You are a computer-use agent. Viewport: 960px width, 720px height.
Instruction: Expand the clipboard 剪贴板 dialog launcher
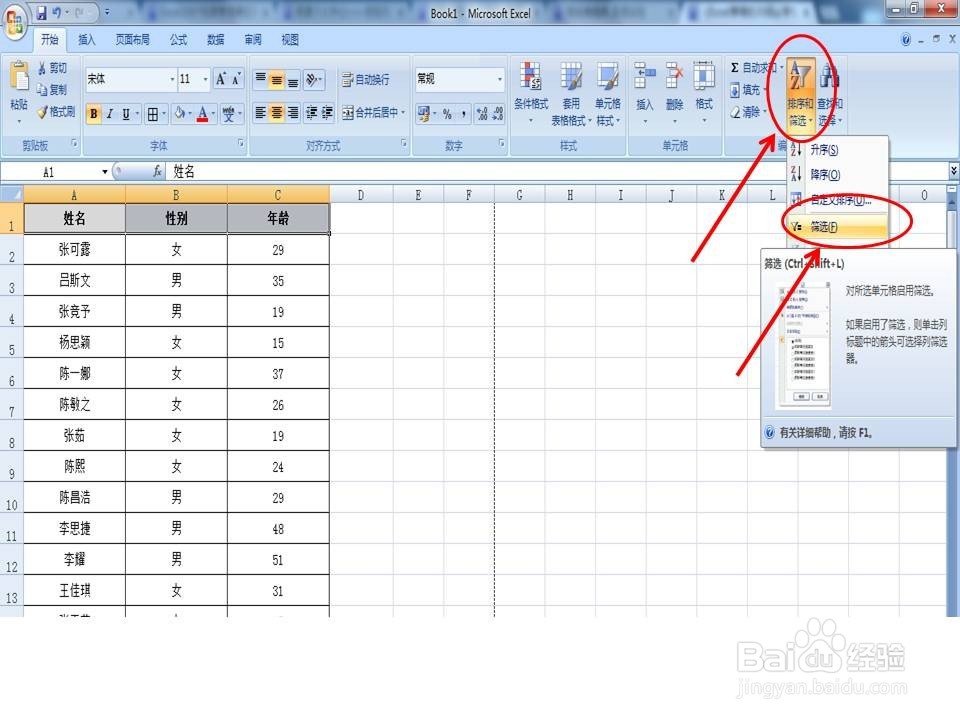[74, 144]
